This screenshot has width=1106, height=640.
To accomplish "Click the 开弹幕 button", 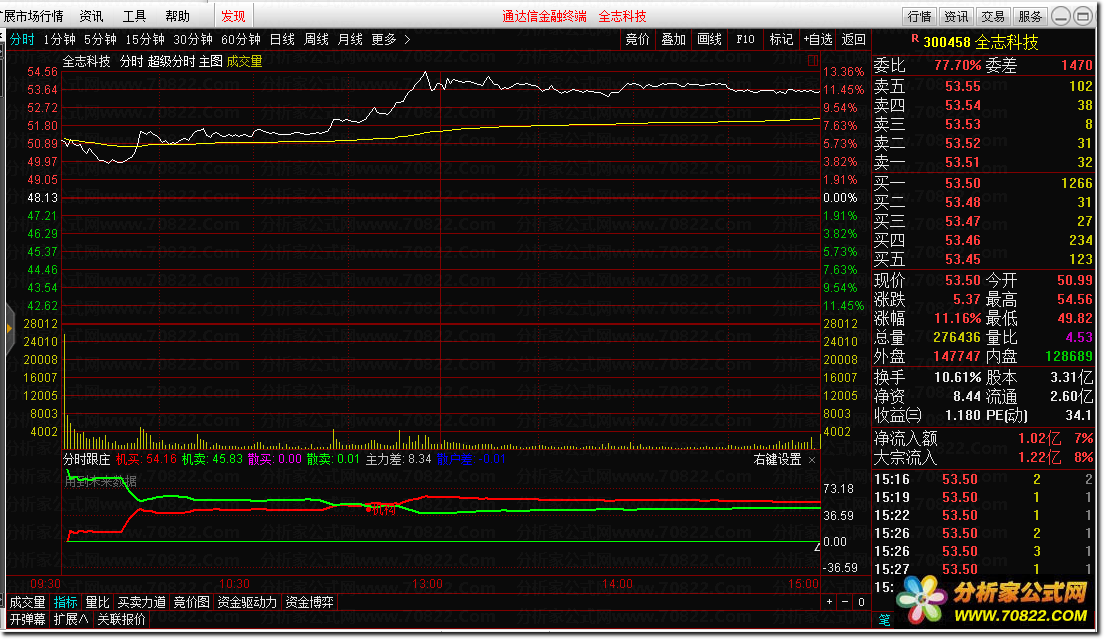I will [x=28, y=619].
